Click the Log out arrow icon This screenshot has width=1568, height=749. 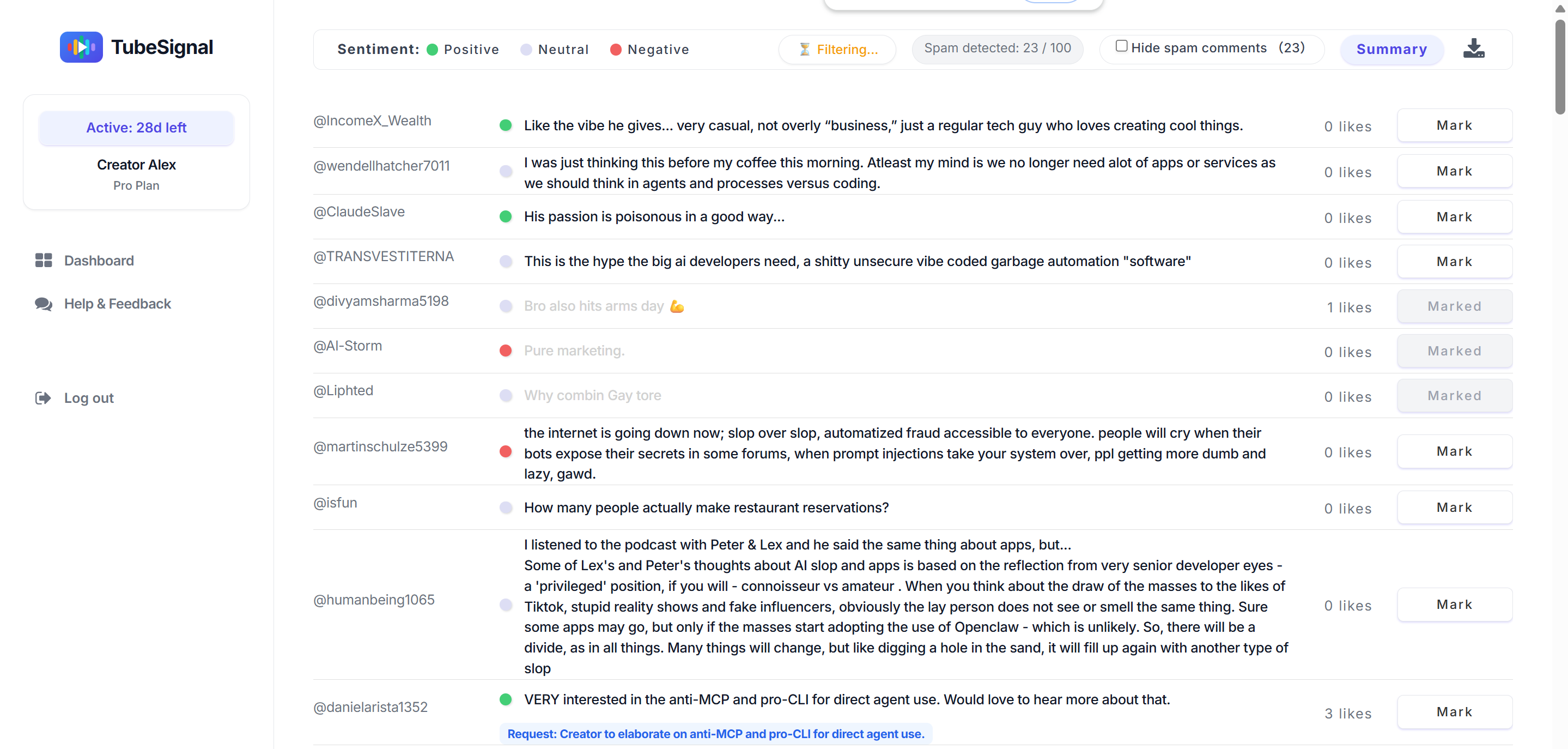coord(43,398)
